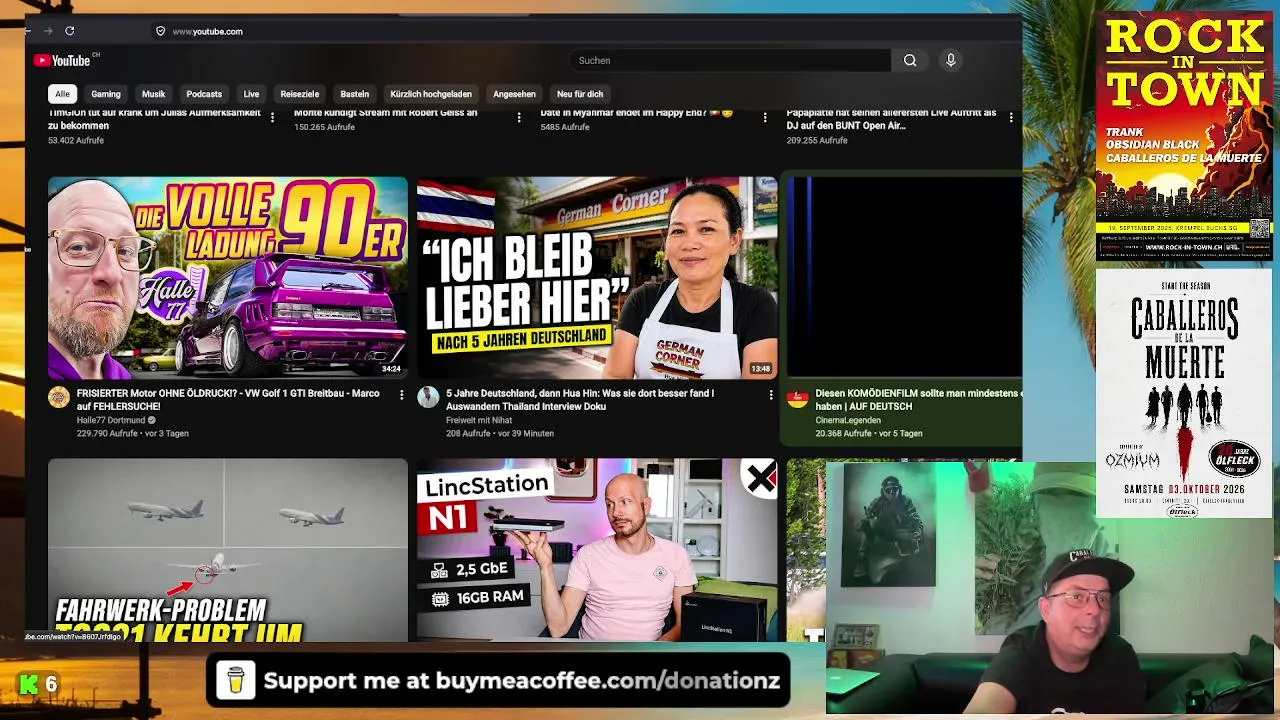Image resolution: width=1280 pixels, height=720 pixels.
Task: Open the Papaplatte Live Auftritt video title
Action: click(891, 119)
